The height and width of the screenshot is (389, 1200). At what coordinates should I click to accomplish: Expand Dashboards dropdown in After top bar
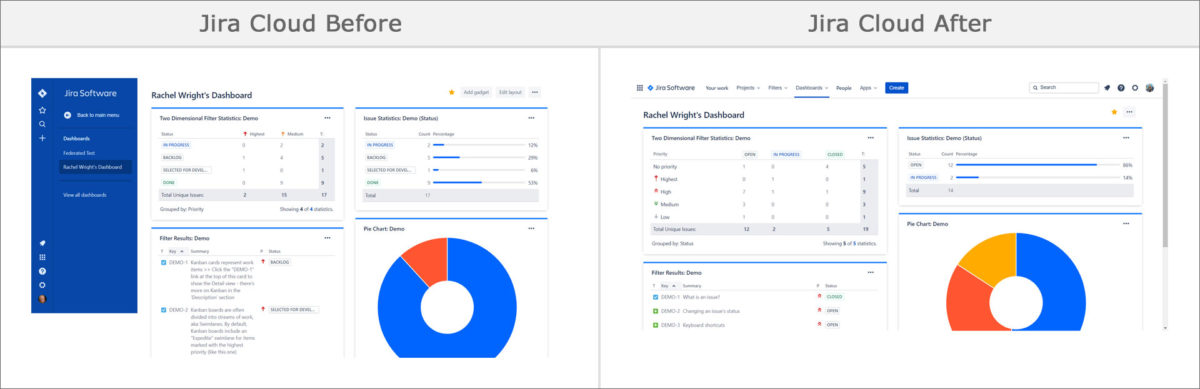click(812, 88)
